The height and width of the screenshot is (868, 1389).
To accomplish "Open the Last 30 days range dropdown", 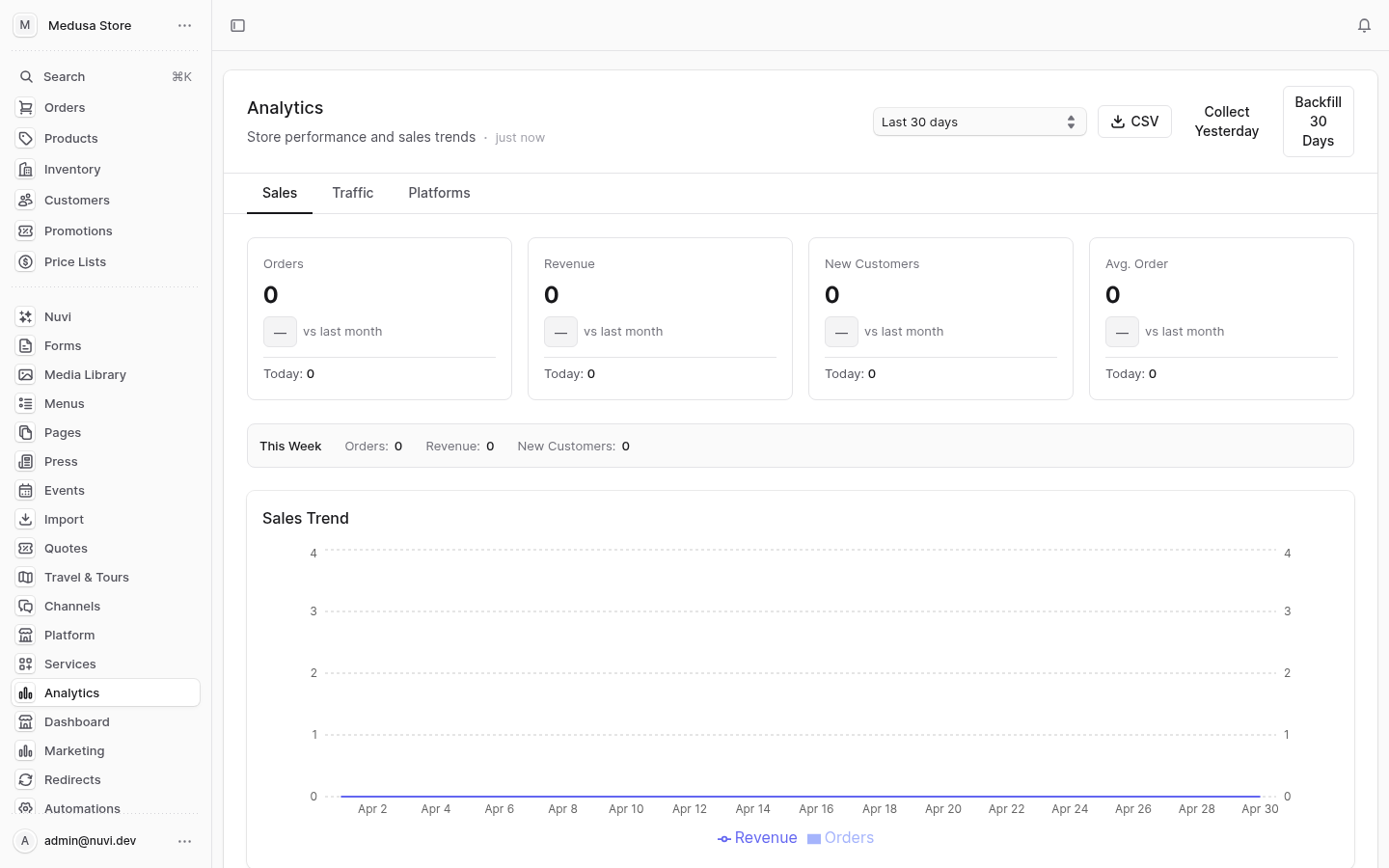I will click(979, 122).
